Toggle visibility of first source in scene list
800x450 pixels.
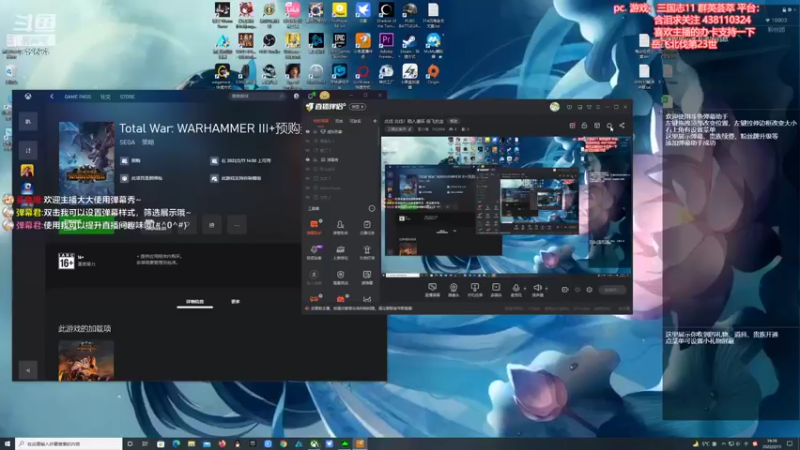[x=308, y=132]
